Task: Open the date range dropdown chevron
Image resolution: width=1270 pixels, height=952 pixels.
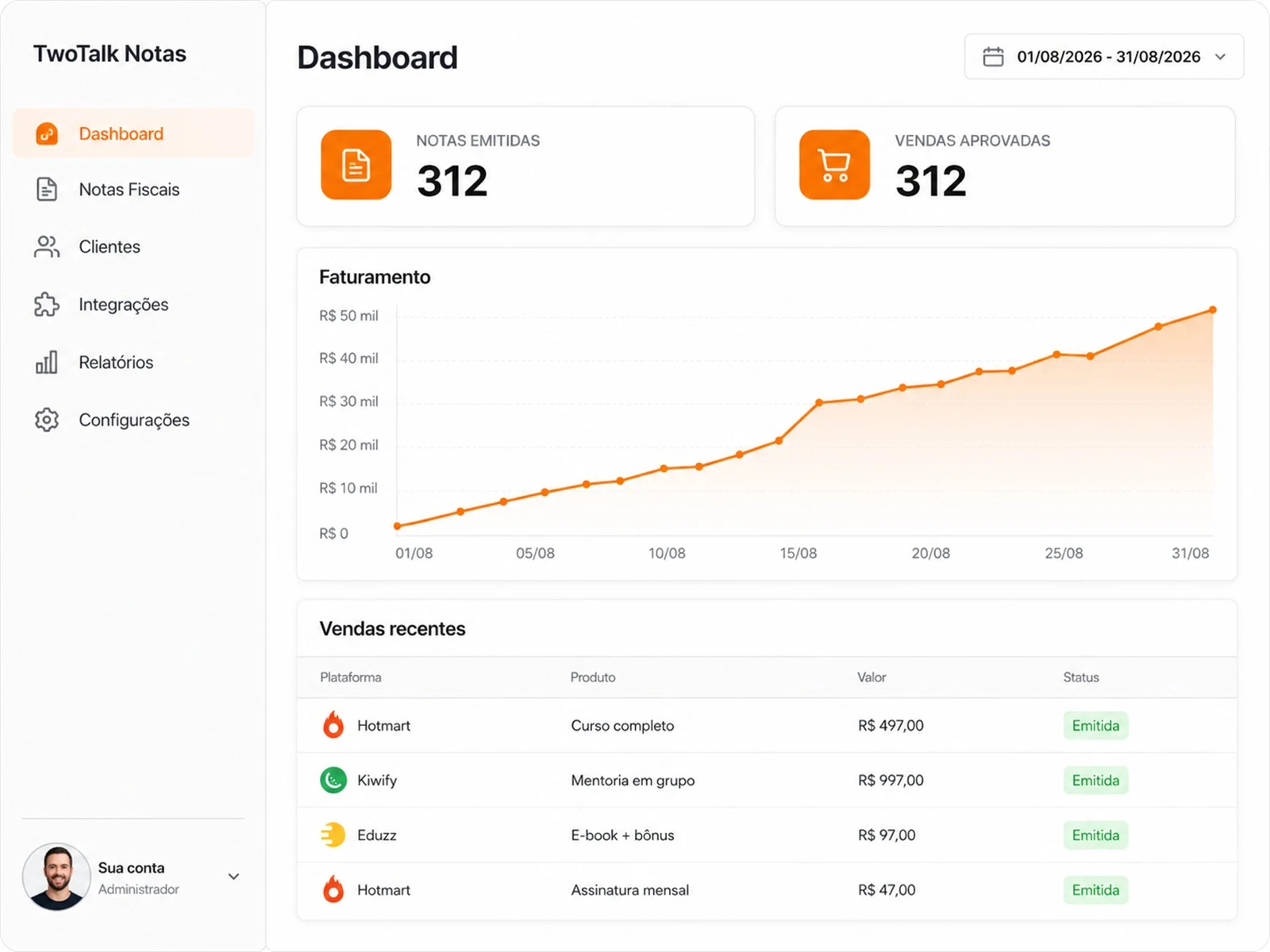Action: pyautogui.click(x=1221, y=57)
